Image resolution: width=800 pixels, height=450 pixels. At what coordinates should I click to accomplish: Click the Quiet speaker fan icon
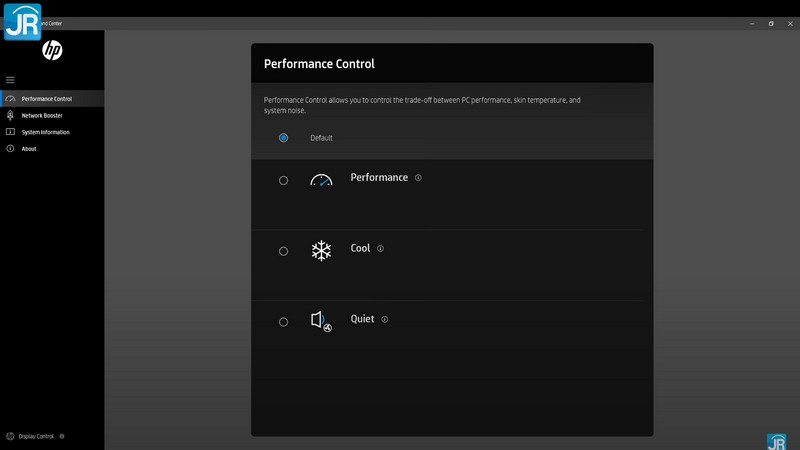pos(321,321)
